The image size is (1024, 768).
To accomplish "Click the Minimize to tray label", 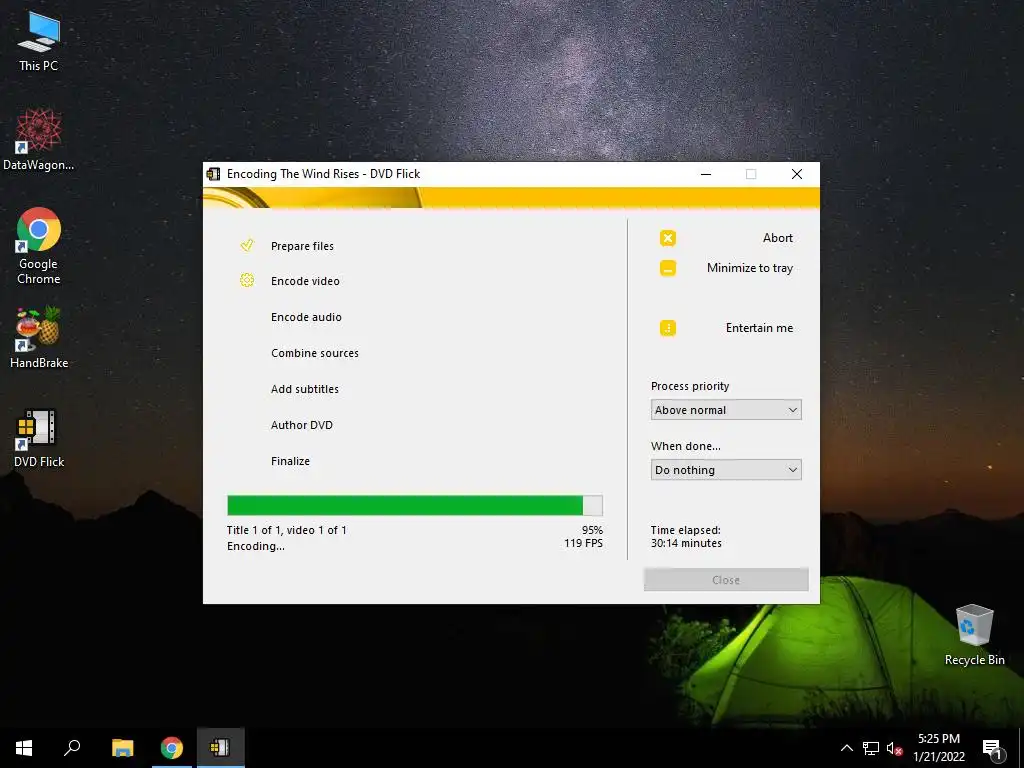I will [x=750, y=268].
